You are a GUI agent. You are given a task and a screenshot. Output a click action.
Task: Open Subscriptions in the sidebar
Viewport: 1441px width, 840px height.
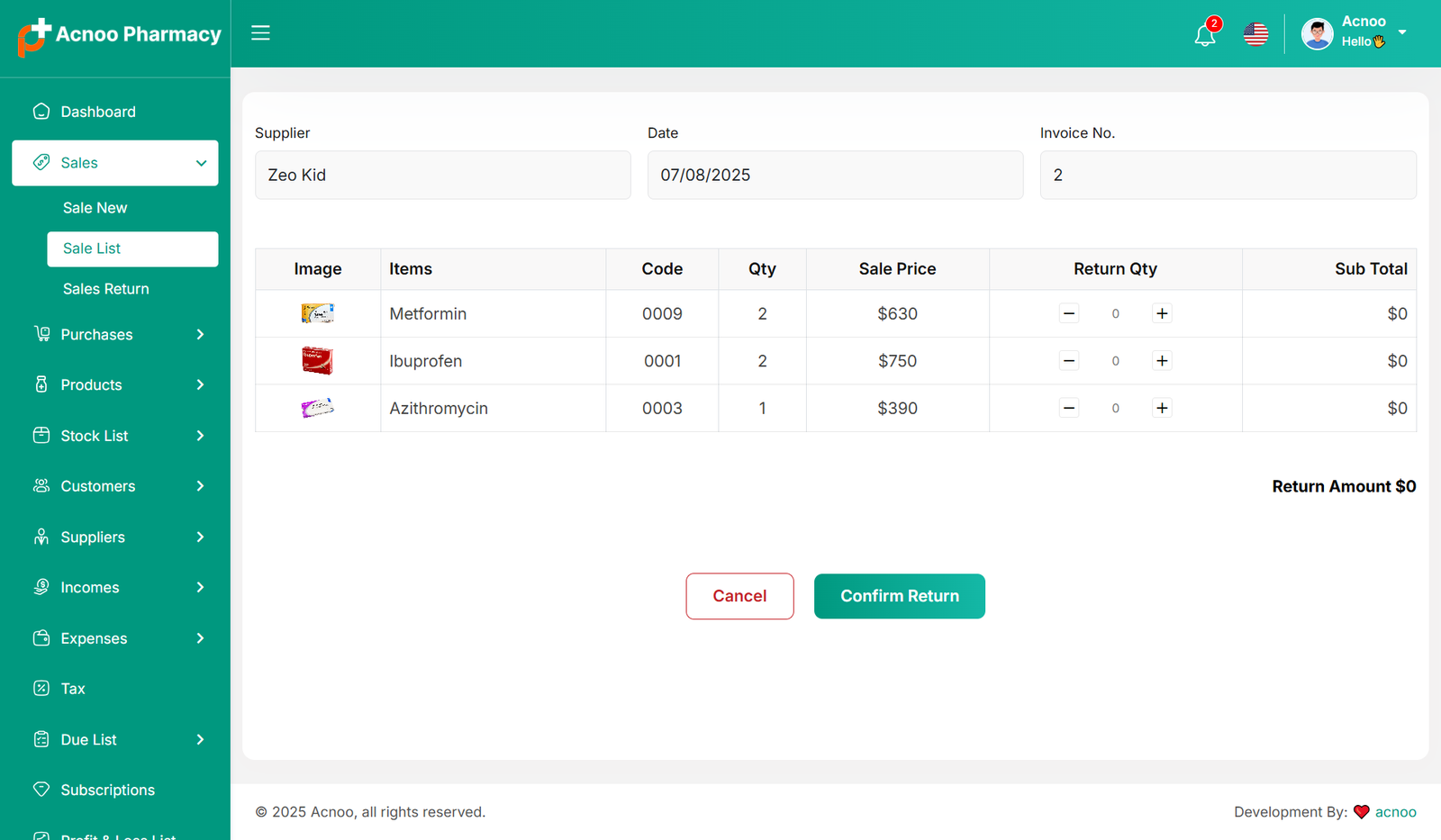point(107,790)
